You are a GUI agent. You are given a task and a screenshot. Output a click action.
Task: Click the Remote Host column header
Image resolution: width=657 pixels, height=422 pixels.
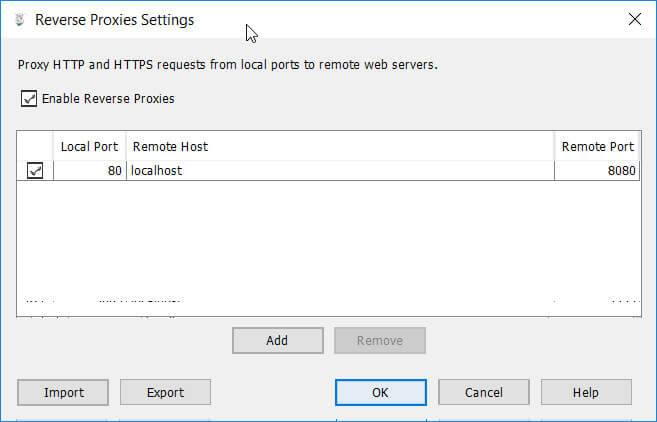[340, 146]
